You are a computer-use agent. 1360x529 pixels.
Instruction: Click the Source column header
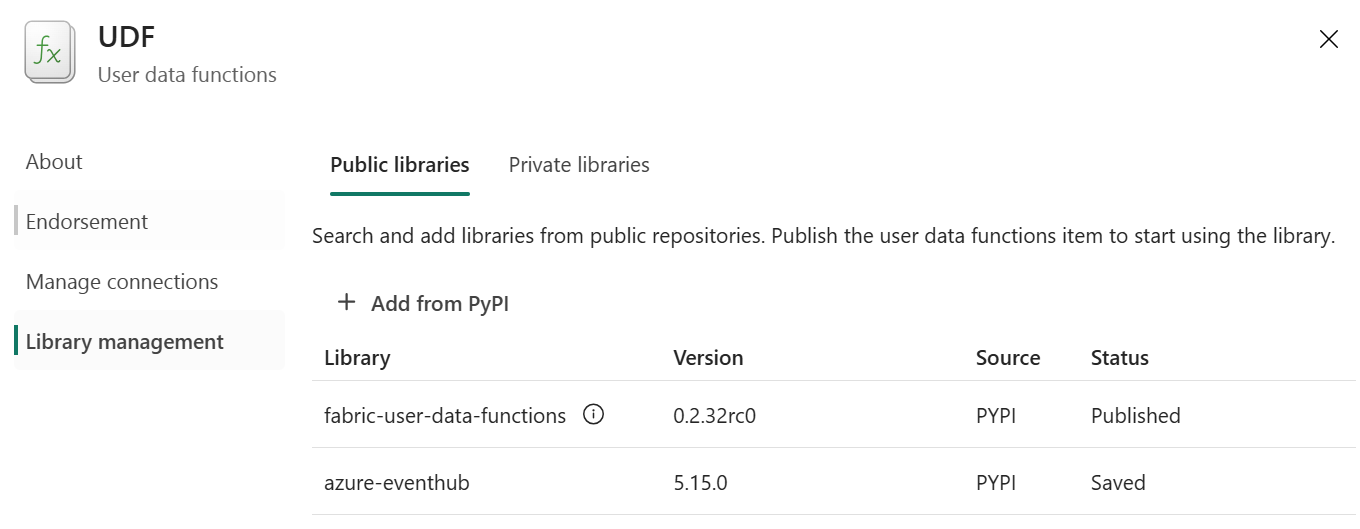1008,358
